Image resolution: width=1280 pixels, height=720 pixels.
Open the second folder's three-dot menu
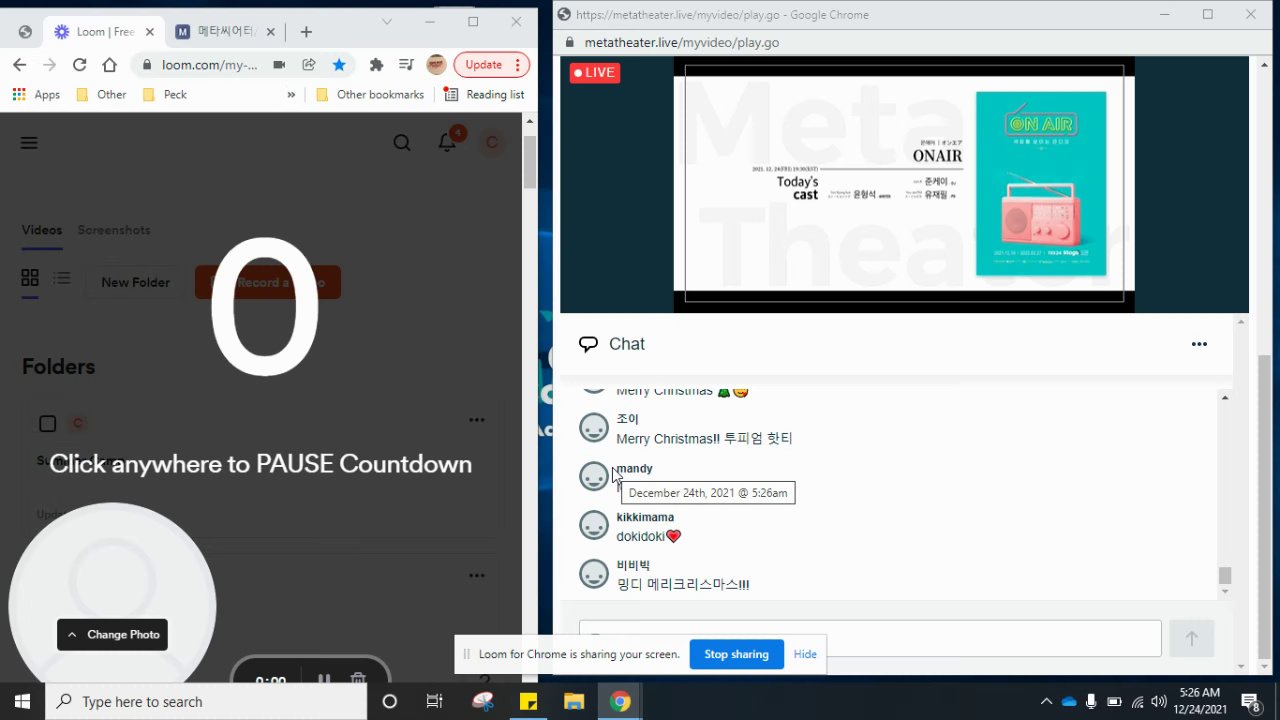(477, 575)
